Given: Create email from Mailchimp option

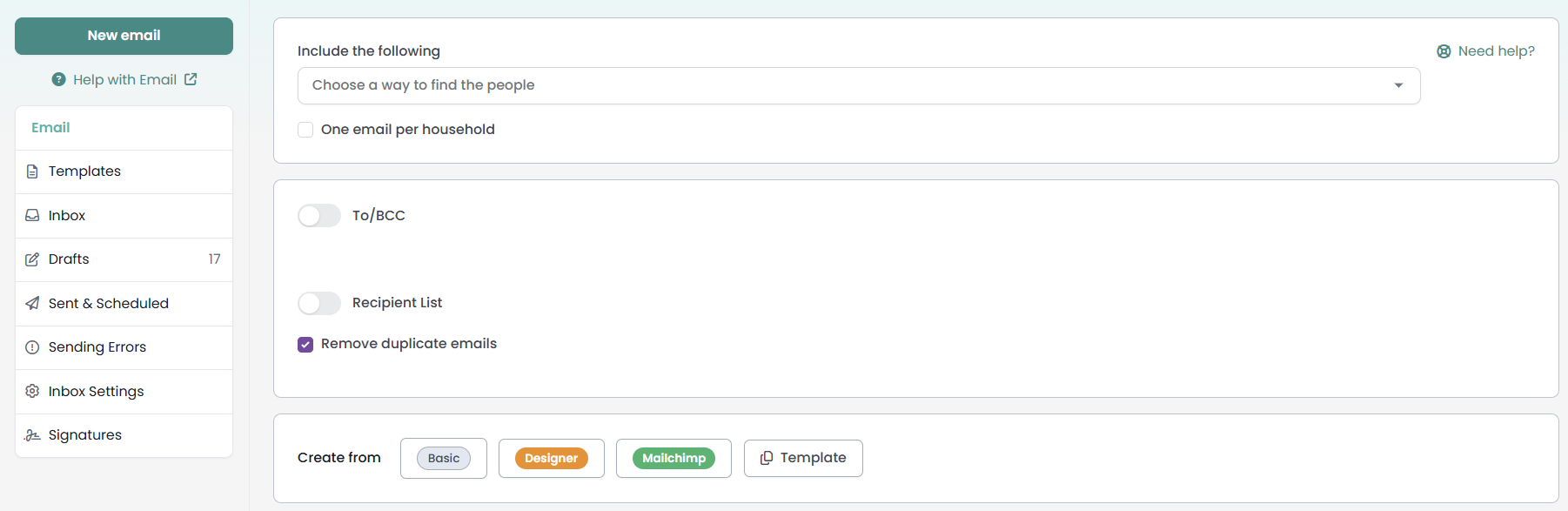Looking at the screenshot, I should pos(673,458).
